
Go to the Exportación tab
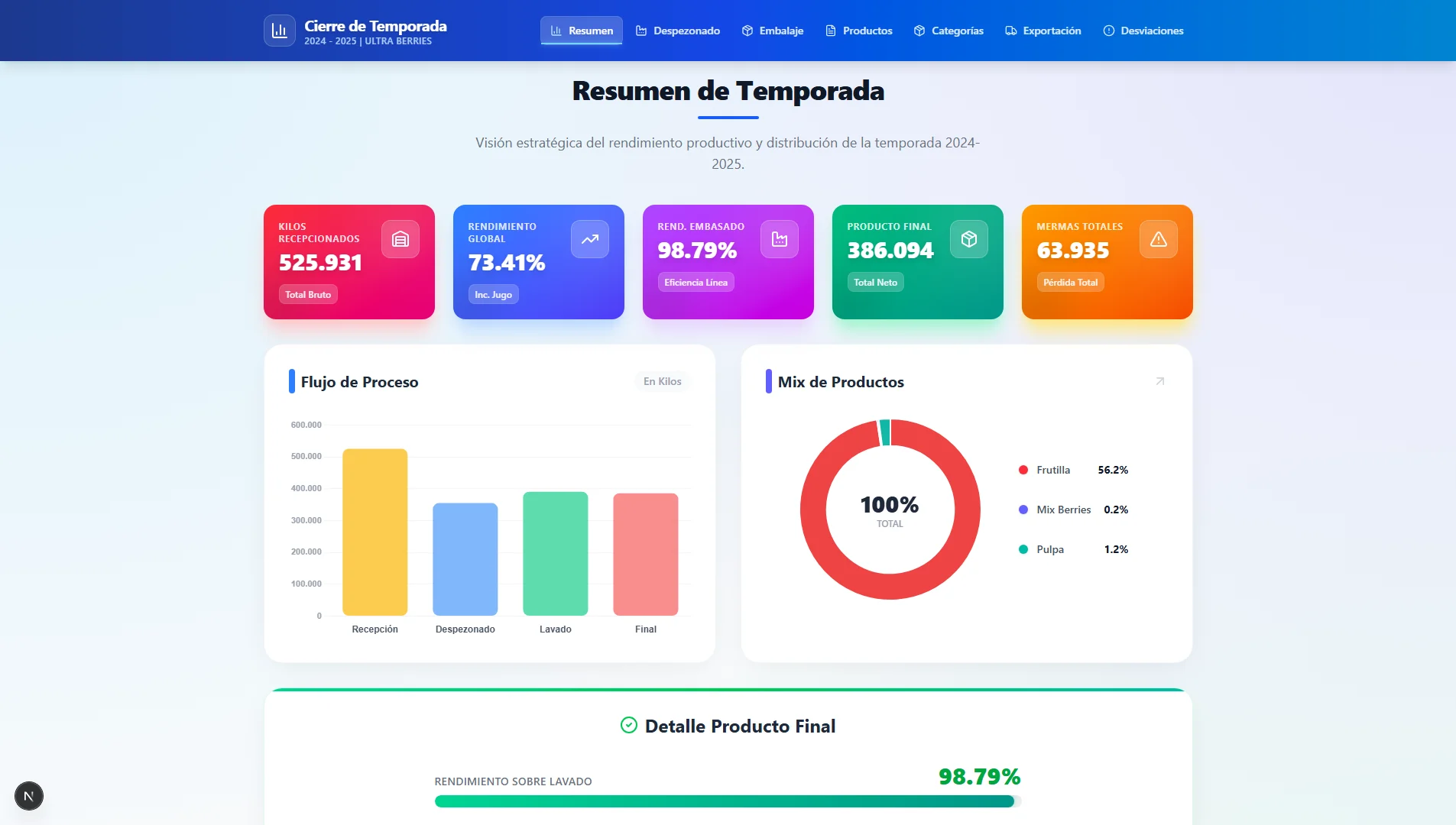1043,31
